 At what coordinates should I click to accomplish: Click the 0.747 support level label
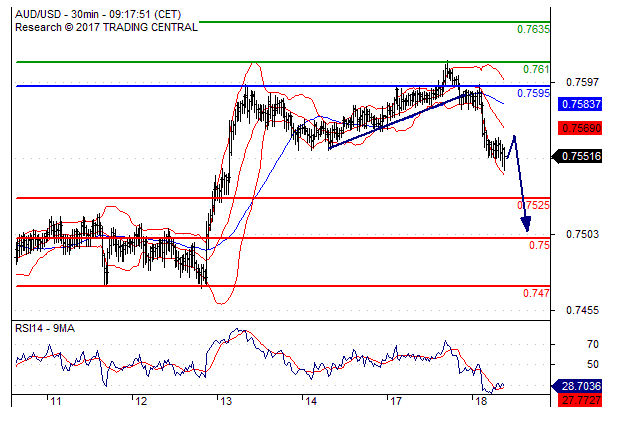(536, 293)
